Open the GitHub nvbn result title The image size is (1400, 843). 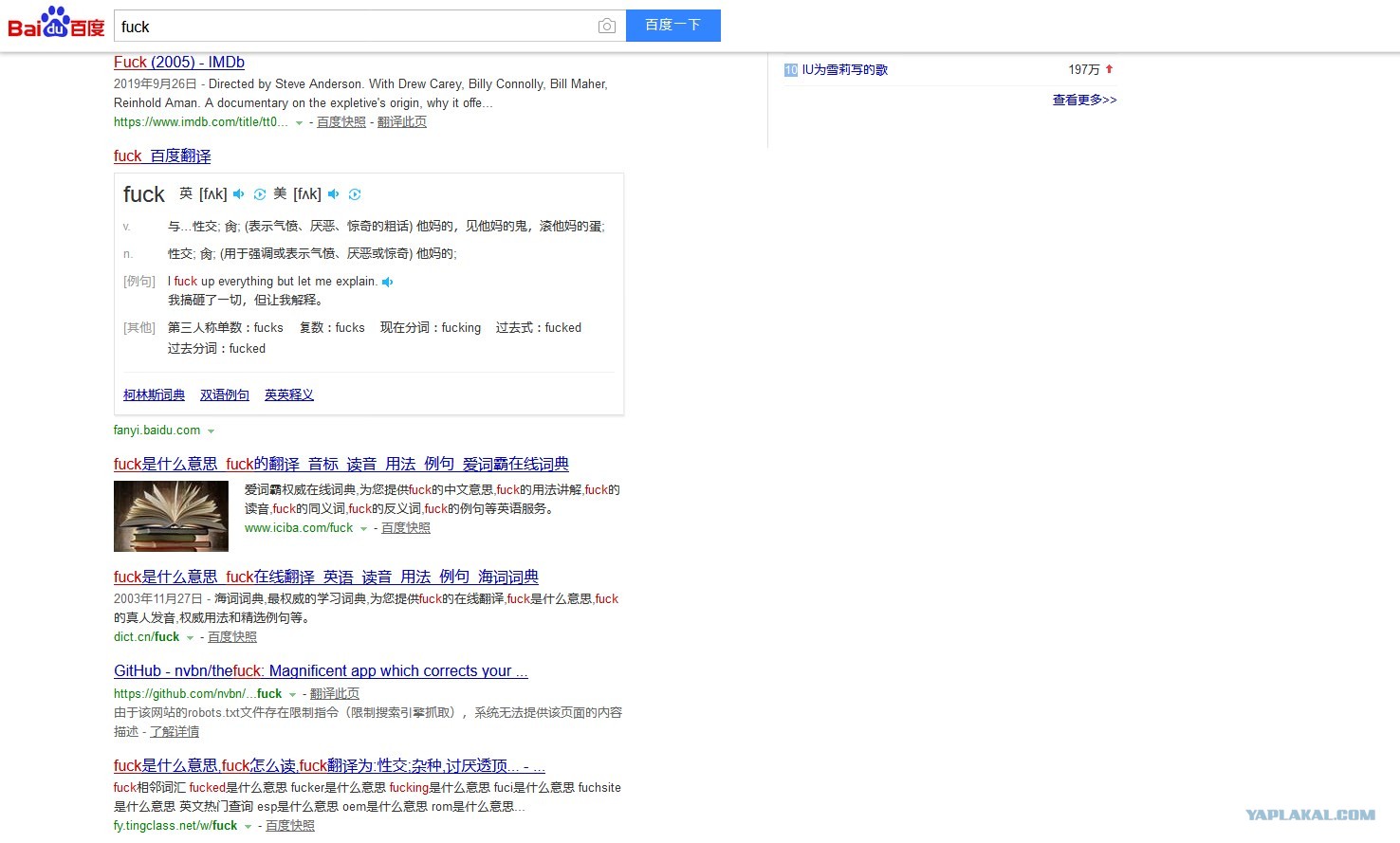pyautogui.click(x=321, y=671)
